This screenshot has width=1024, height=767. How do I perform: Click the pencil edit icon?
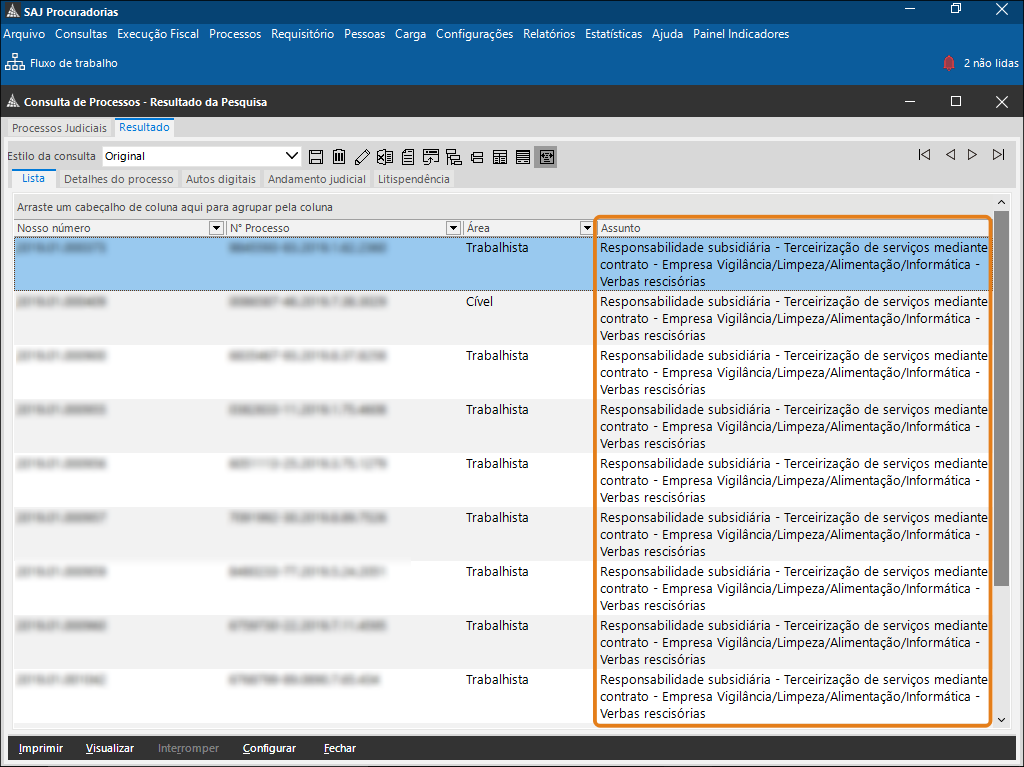pos(362,157)
